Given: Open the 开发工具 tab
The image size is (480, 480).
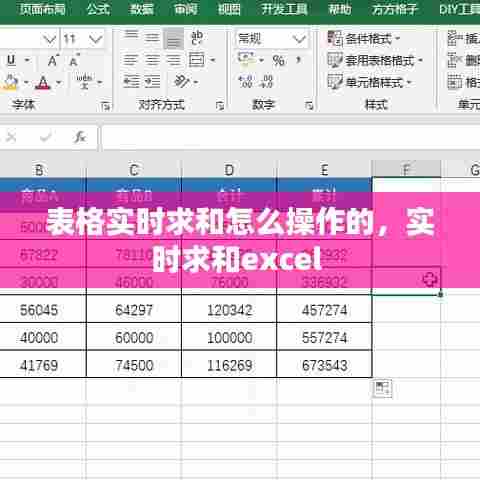Looking at the screenshot, I should (284, 9).
